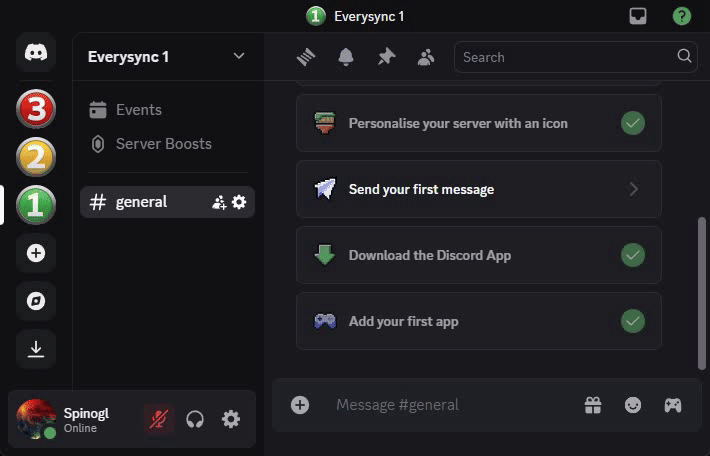The height and width of the screenshot is (456, 710).
Task: Click checkmark on Download the Discord App
Action: (633, 255)
